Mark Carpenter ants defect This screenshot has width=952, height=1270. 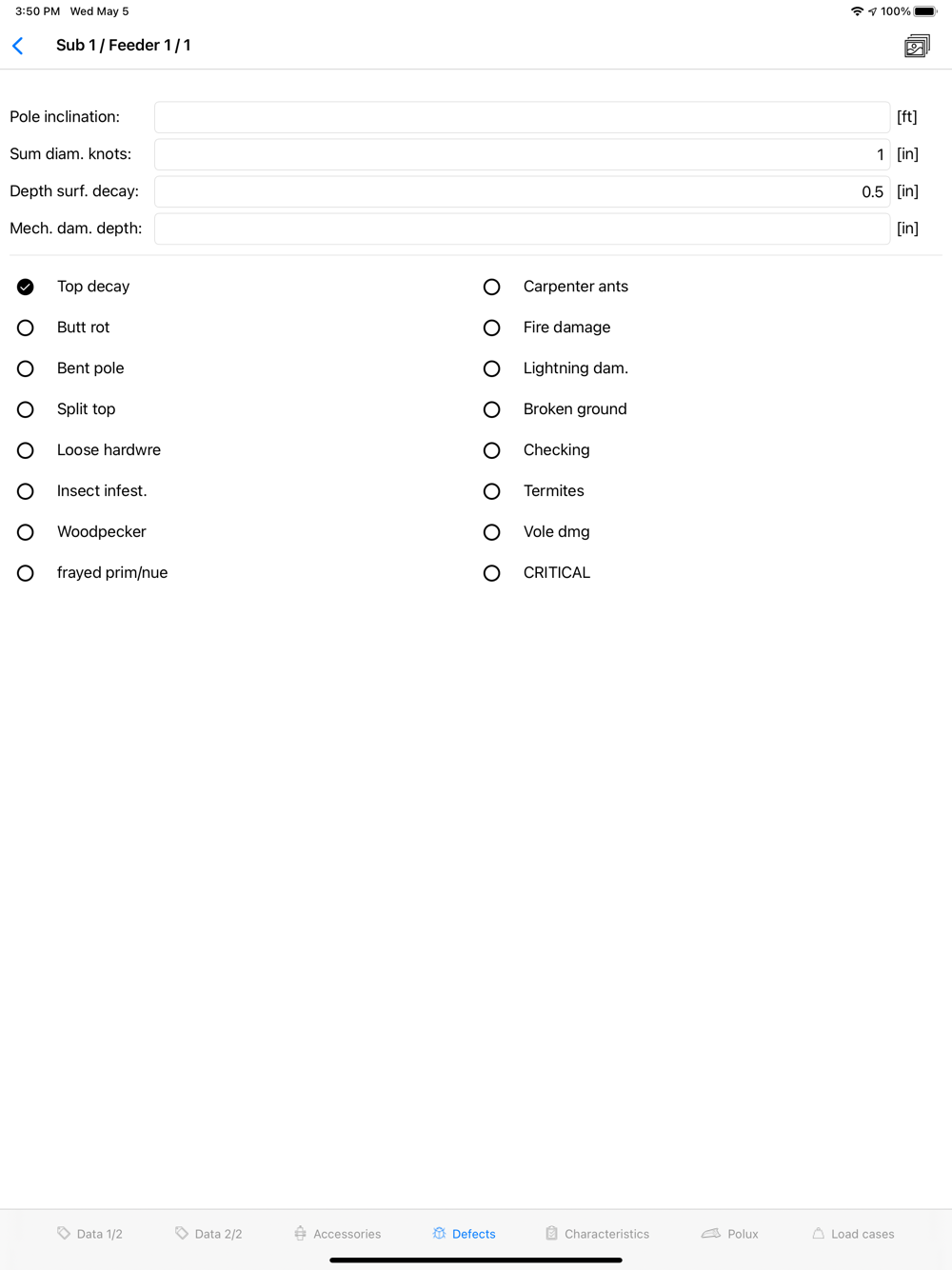point(491,287)
